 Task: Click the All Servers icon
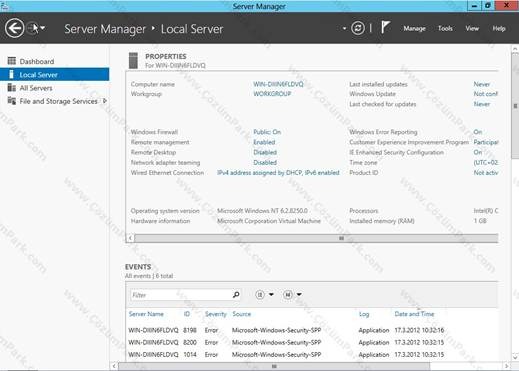click(12, 87)
